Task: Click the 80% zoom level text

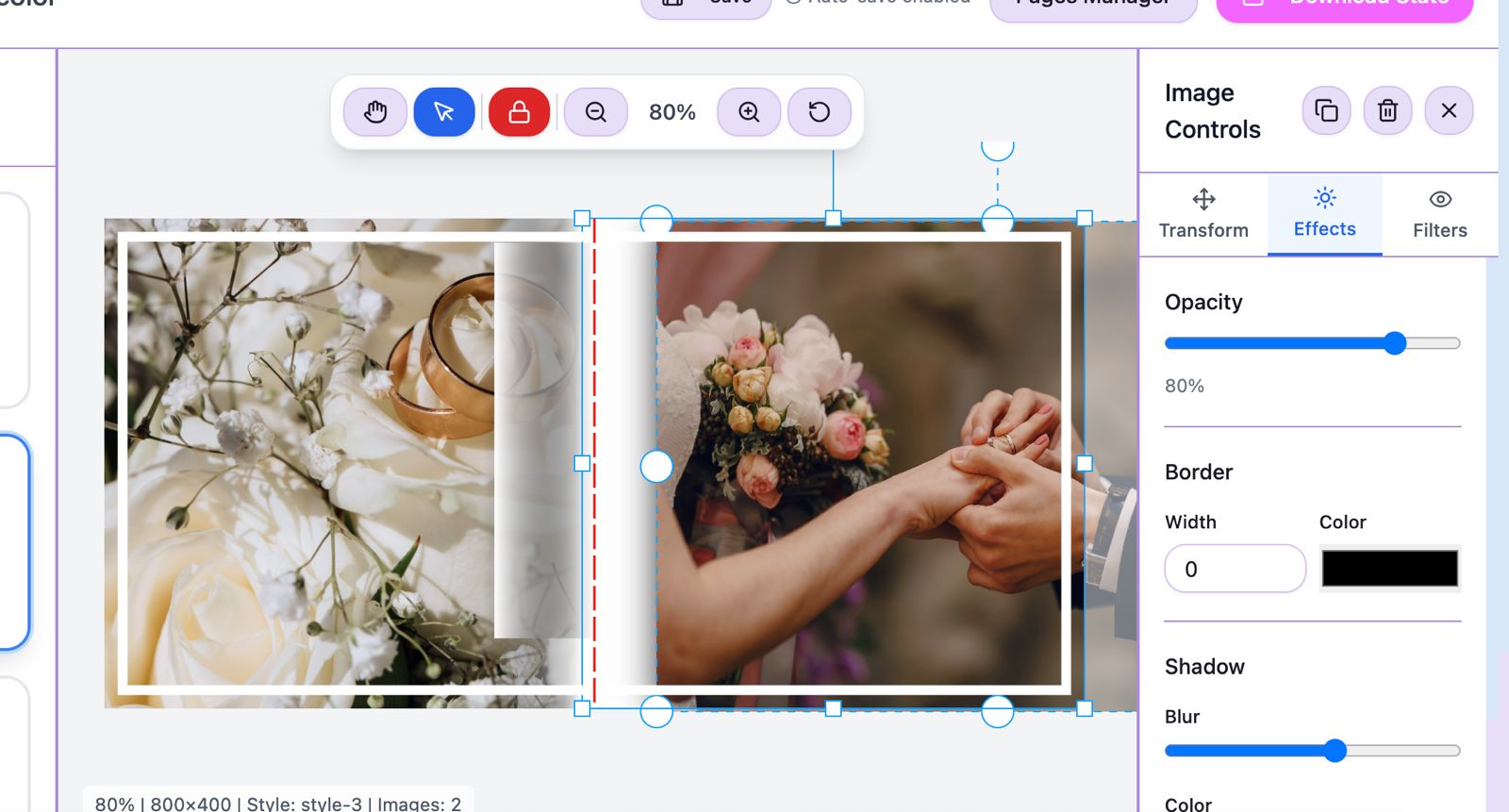Action: point(672,112)
